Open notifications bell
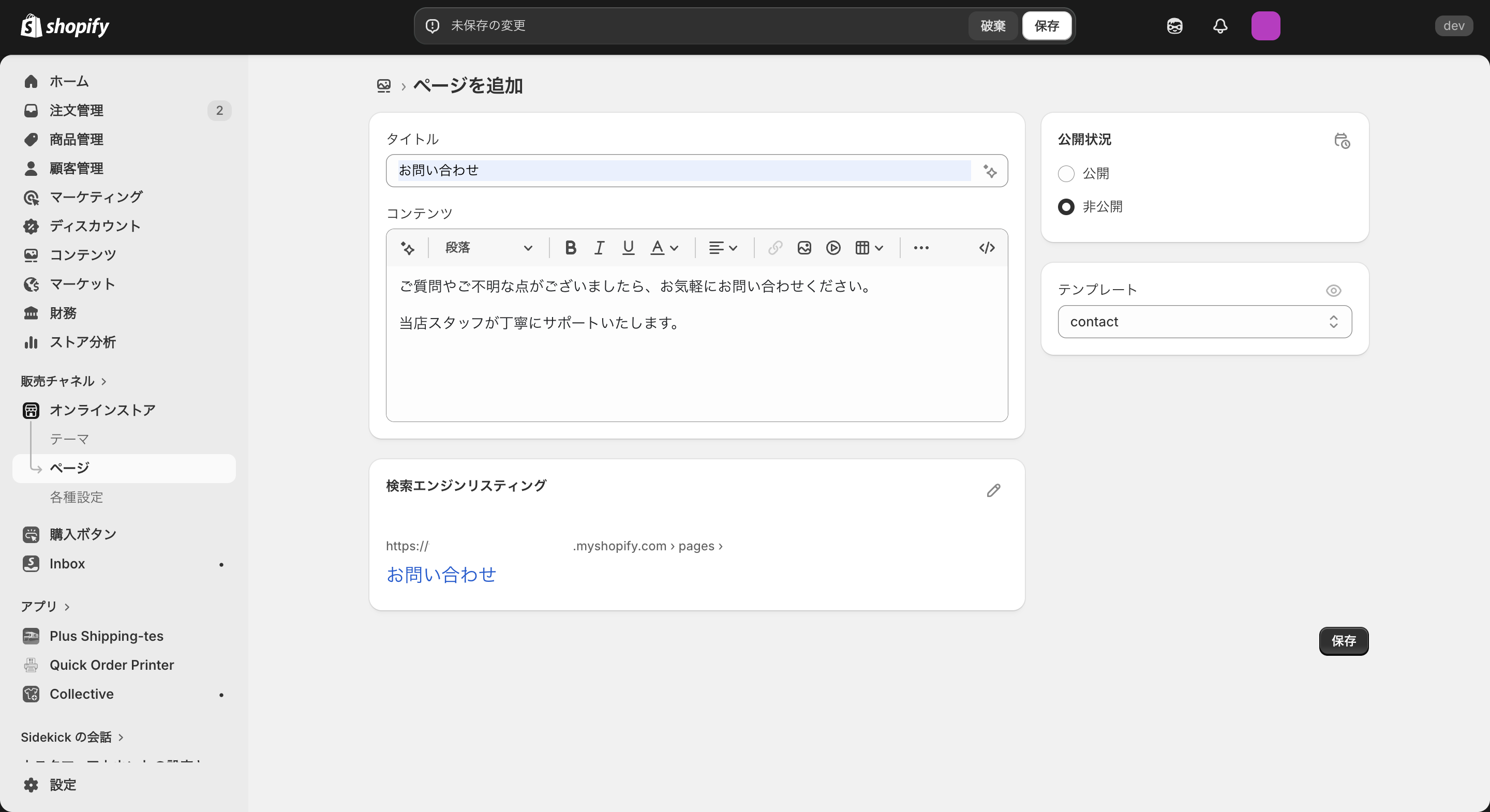This screenshot has height=812, width=1490. coord(1219,25)
